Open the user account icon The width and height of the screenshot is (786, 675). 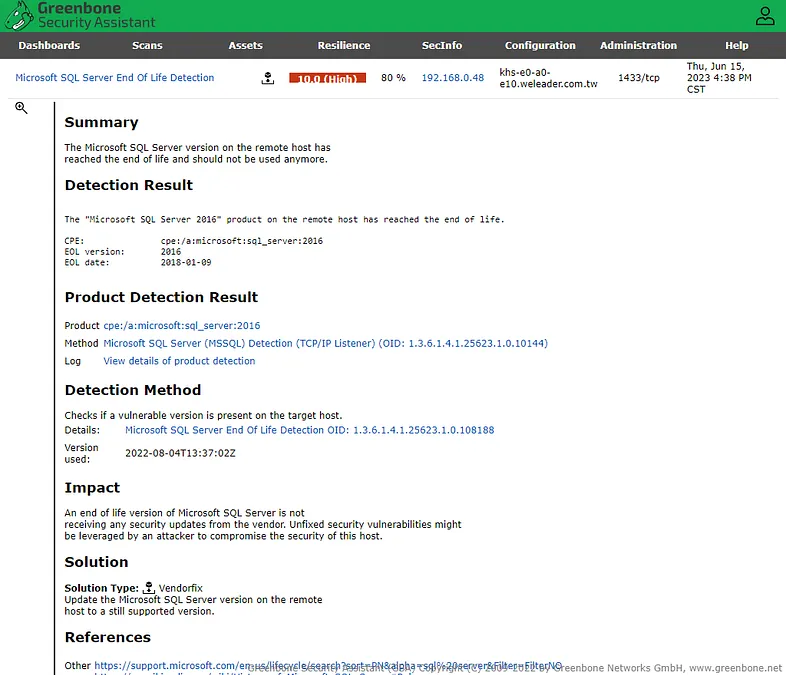coord(765,16)
